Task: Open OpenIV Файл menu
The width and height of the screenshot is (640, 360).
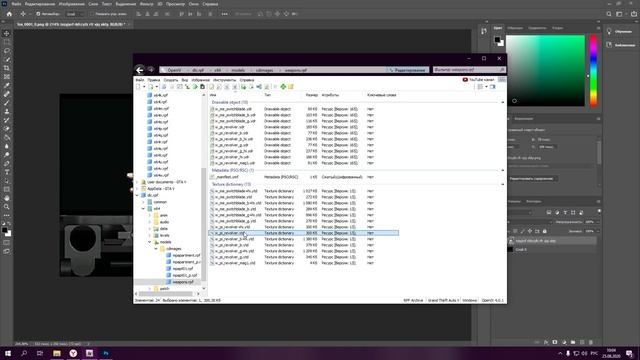Action: (140, 80)
